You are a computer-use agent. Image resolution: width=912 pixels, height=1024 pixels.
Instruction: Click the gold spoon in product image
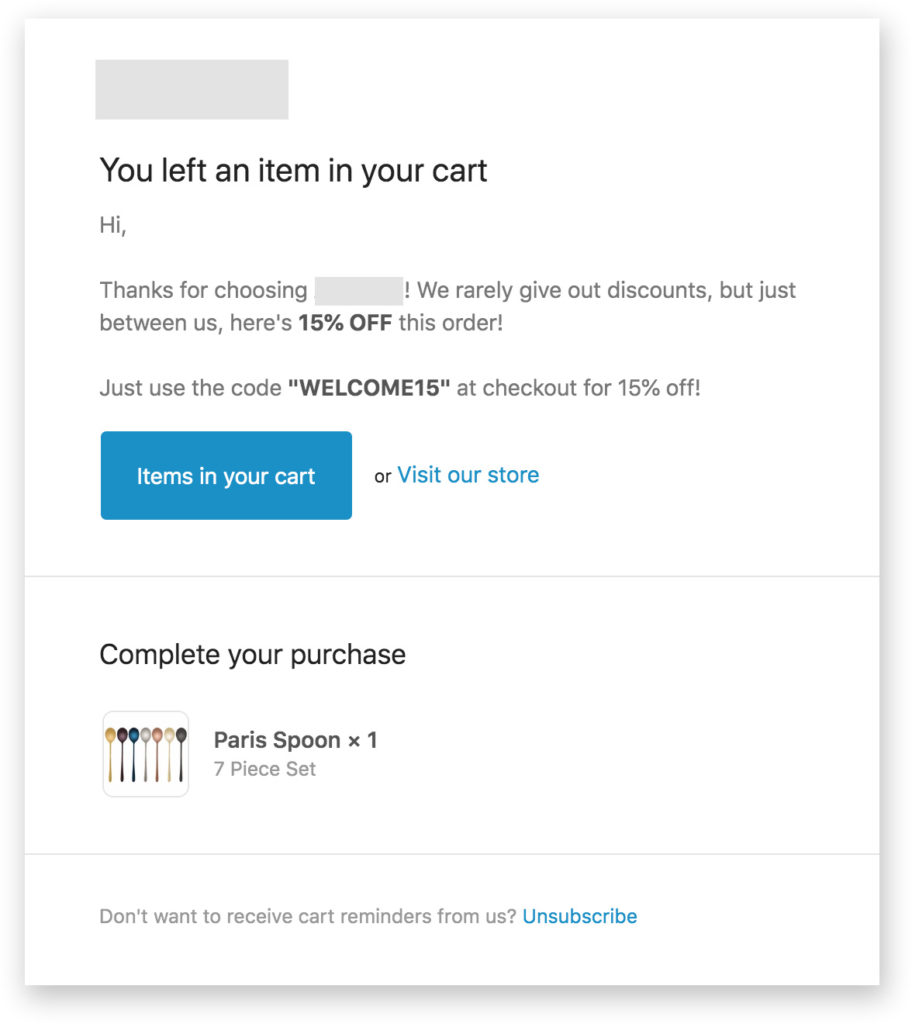110,736
